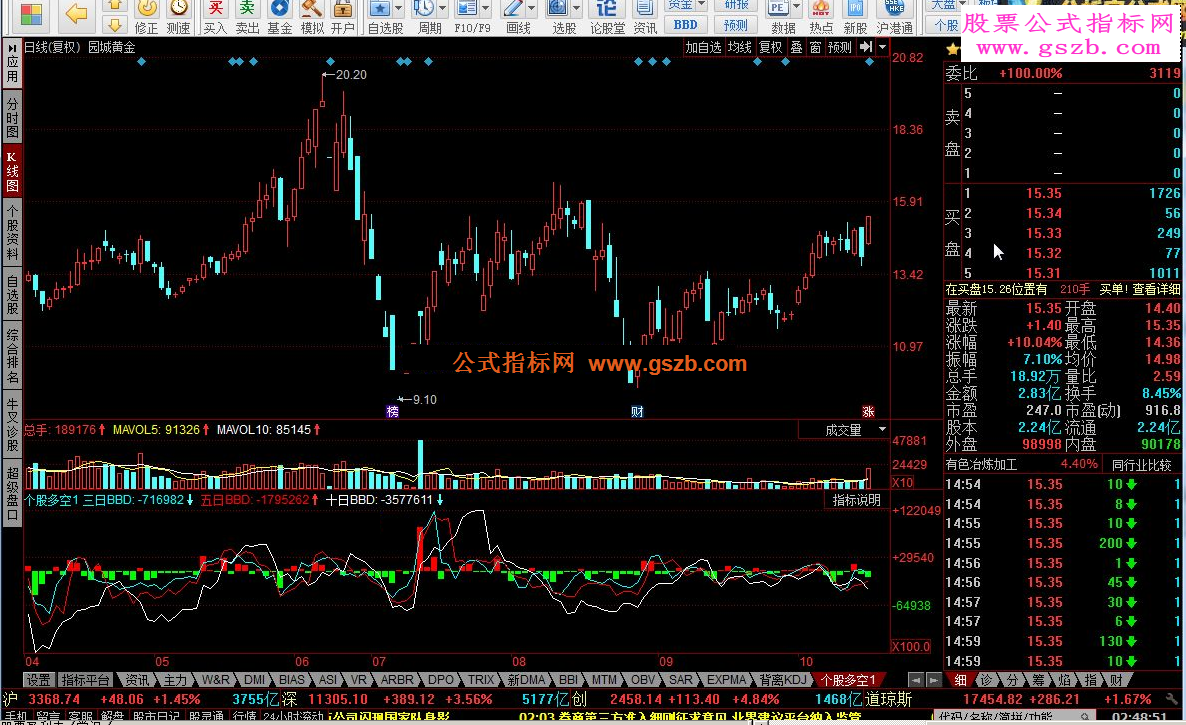Click the colorful home squares icon
The image size is (1186, 725).
(31, 14)
